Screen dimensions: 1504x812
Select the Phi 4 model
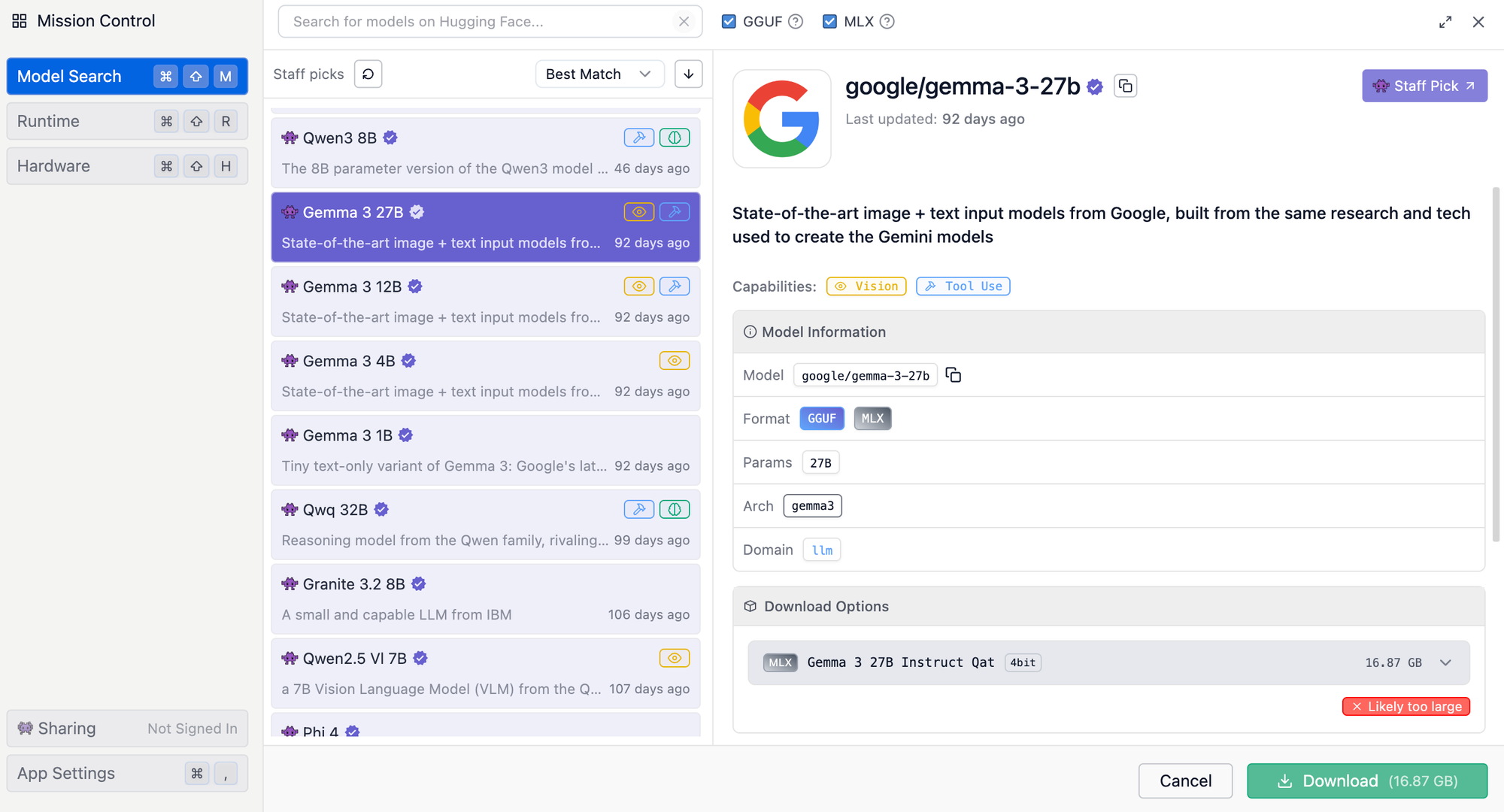(486, 726)
